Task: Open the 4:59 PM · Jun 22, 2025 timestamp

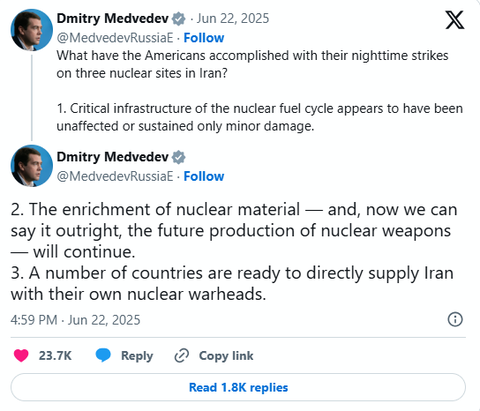Action: tap(75, 320)
